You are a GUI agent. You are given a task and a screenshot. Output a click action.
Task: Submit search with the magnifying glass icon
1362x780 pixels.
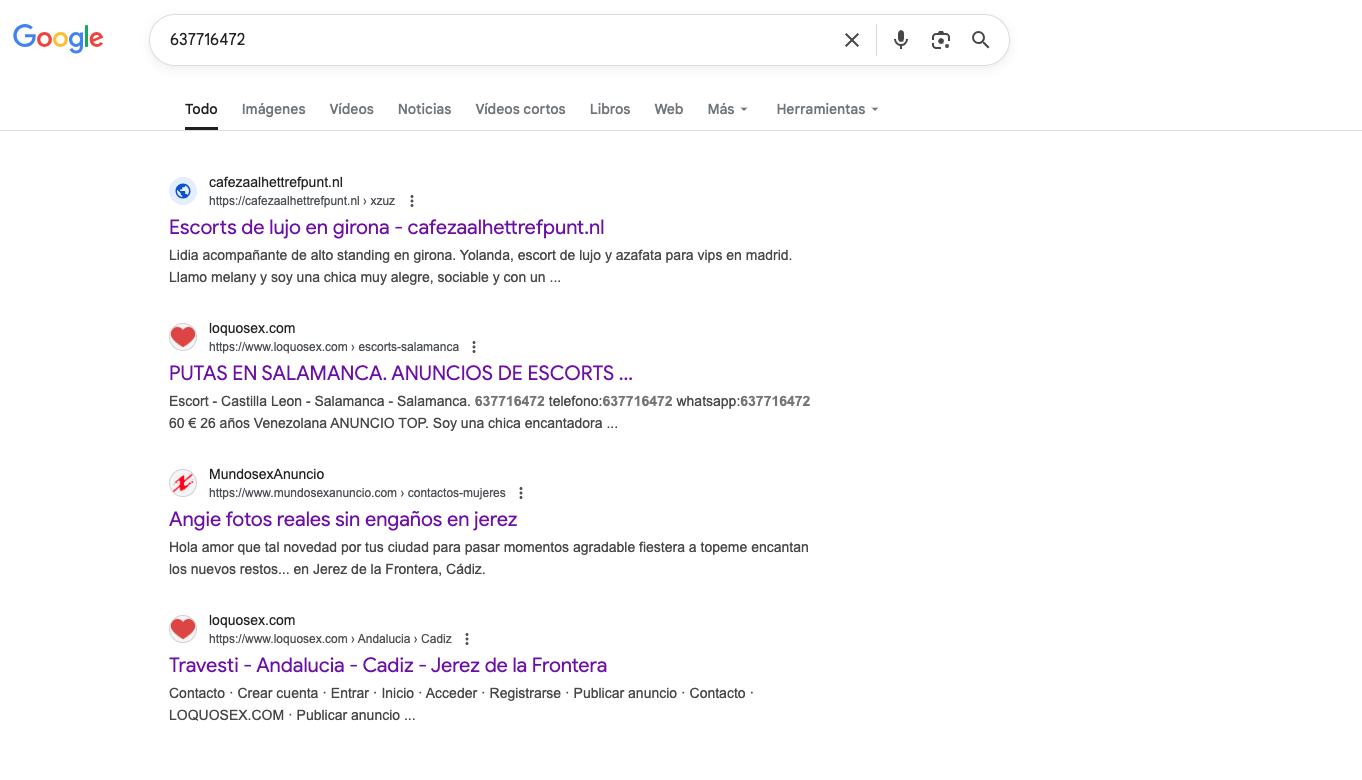click(981, 40)
